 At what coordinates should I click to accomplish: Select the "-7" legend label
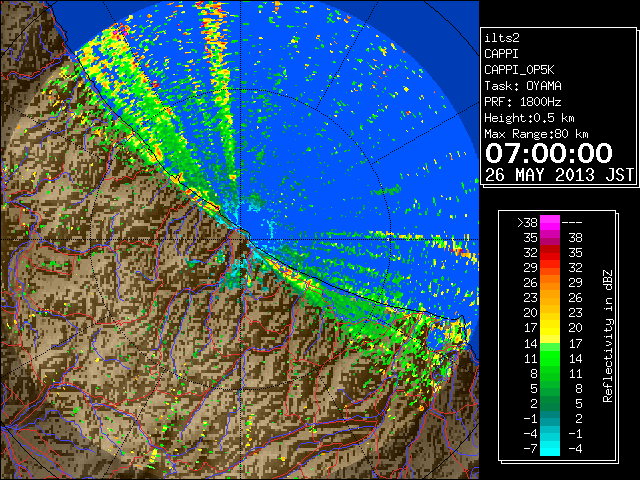pyautogui.click(x=530, y=449)
